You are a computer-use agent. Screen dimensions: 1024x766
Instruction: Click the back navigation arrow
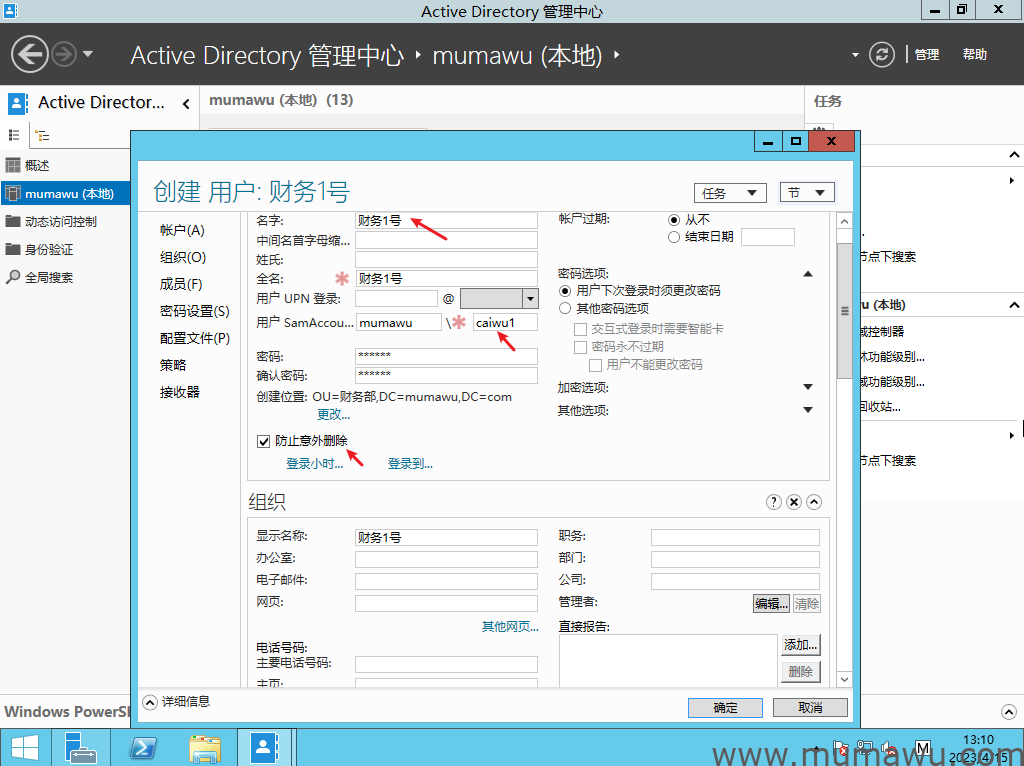click(29, 54)
